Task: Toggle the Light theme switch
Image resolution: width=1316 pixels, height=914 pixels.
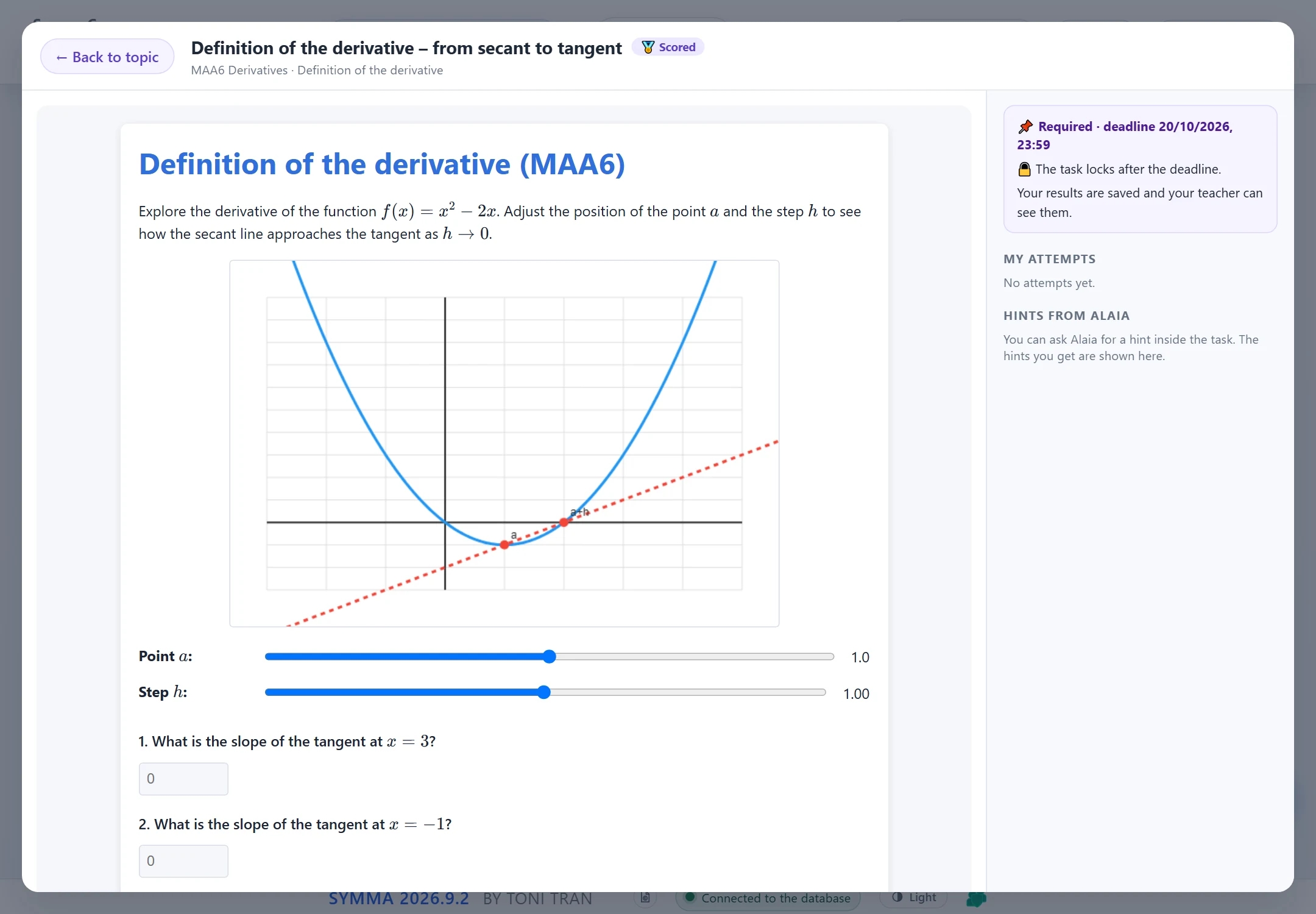Action: click(x=914, y=897)
